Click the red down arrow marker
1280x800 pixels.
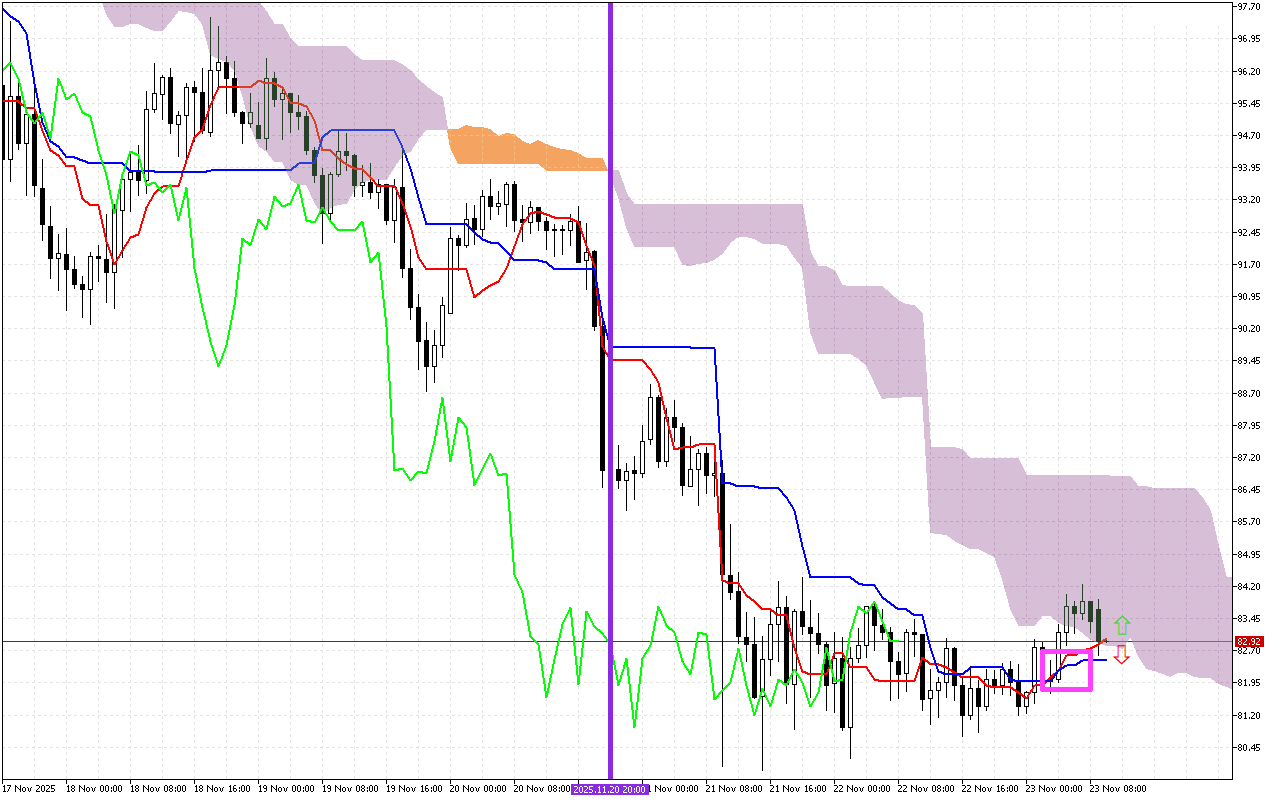(1122, 654)
